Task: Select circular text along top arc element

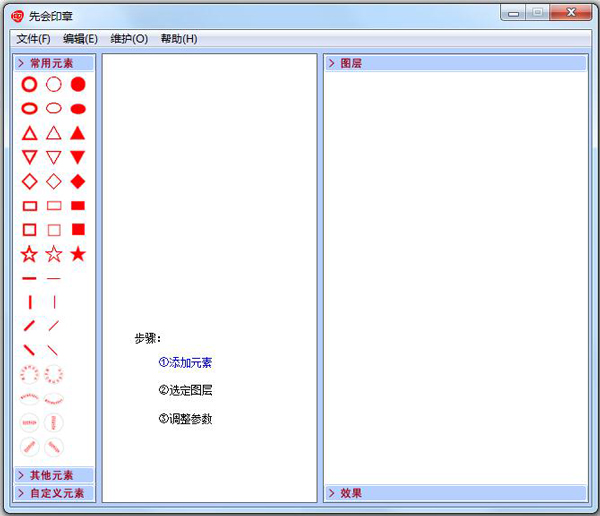Action: coord(29,374)
